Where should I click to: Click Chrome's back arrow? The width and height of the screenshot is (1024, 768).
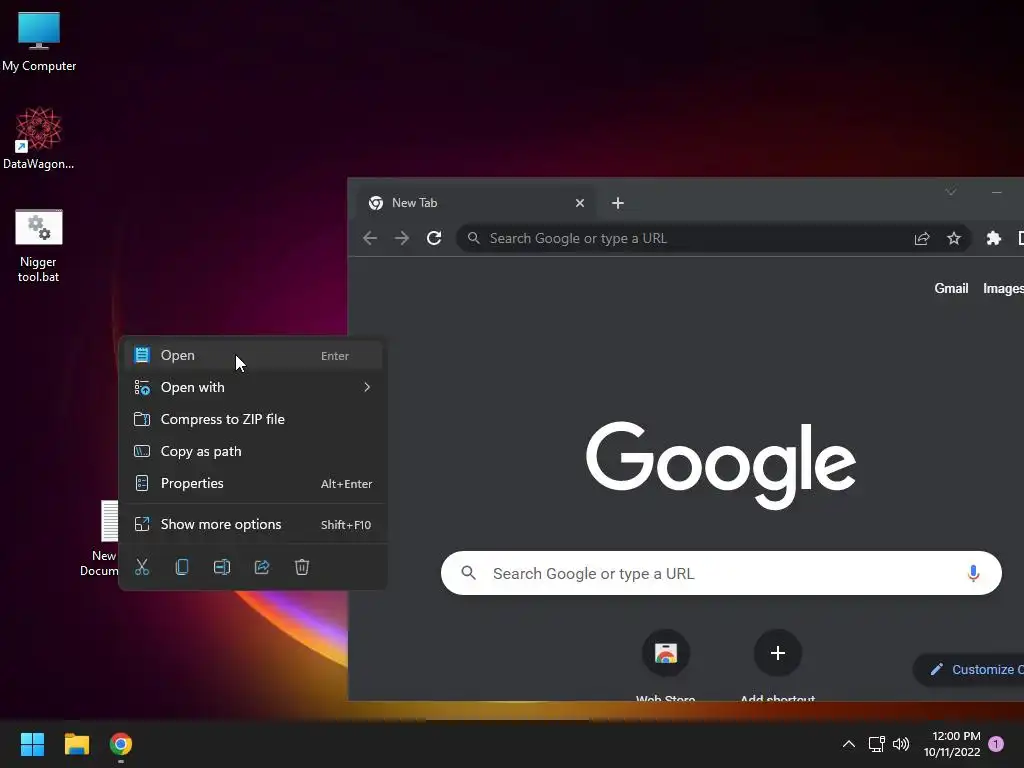click(370, 238)
